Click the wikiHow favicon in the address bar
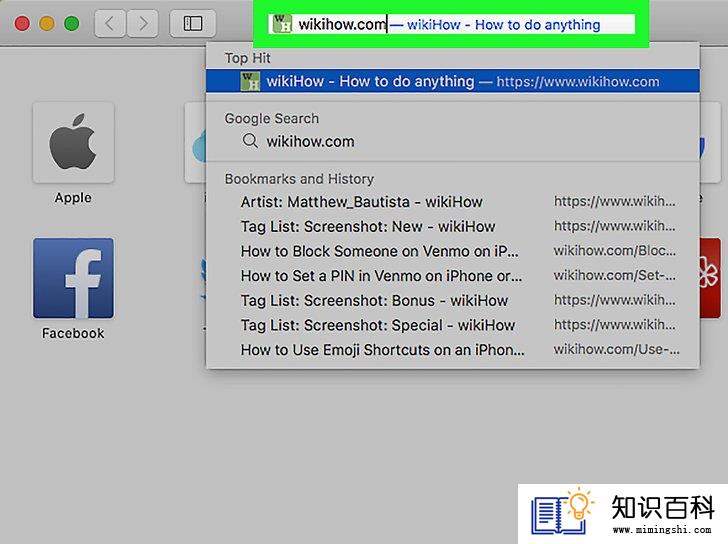Screen dimensions: 728x544 pos(281,24)
